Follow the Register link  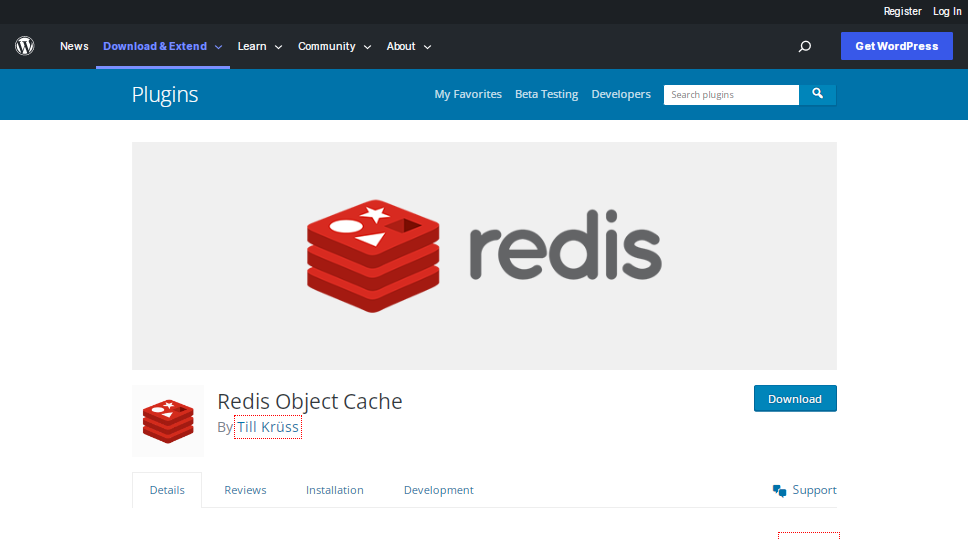click(x=902, y=11)
